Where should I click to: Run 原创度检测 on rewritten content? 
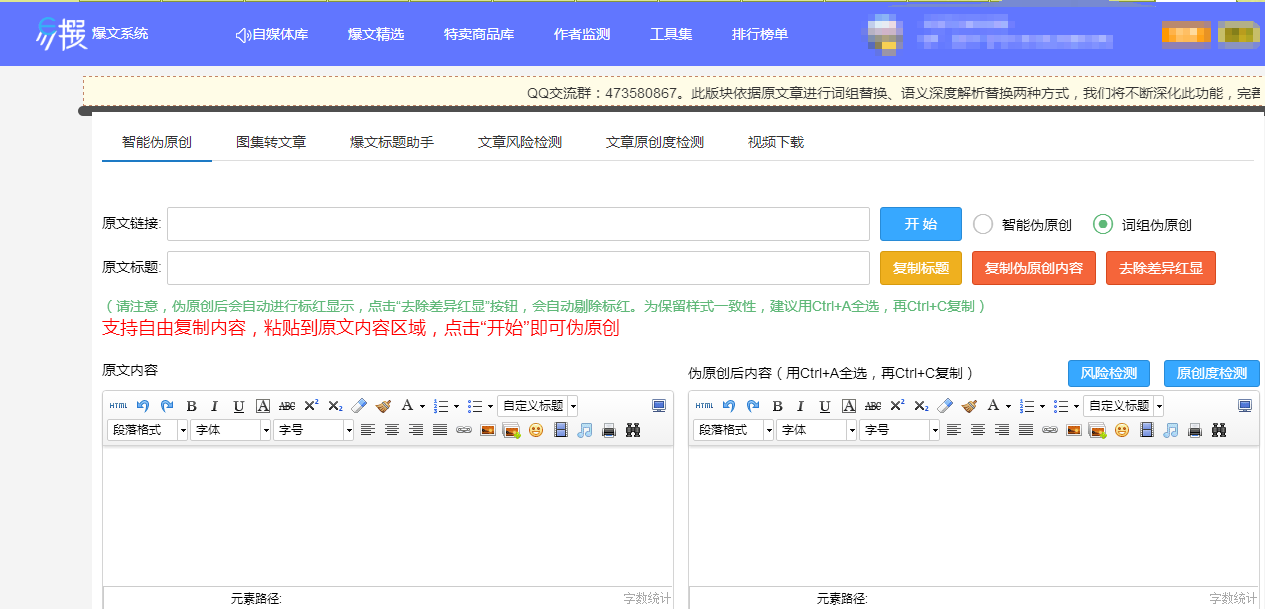1212,373
